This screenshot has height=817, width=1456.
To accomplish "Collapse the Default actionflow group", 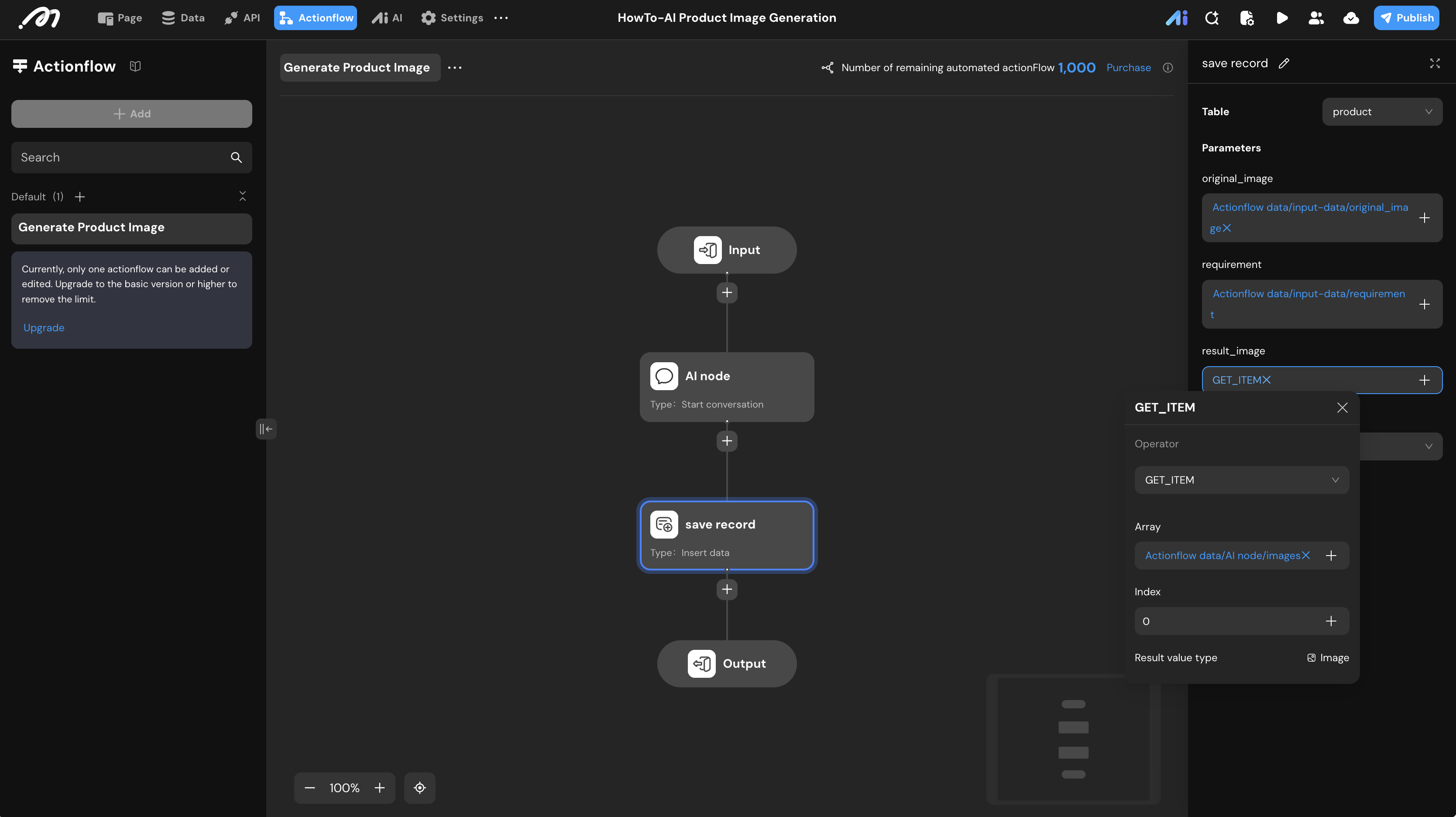I will (x=243, y=196).
